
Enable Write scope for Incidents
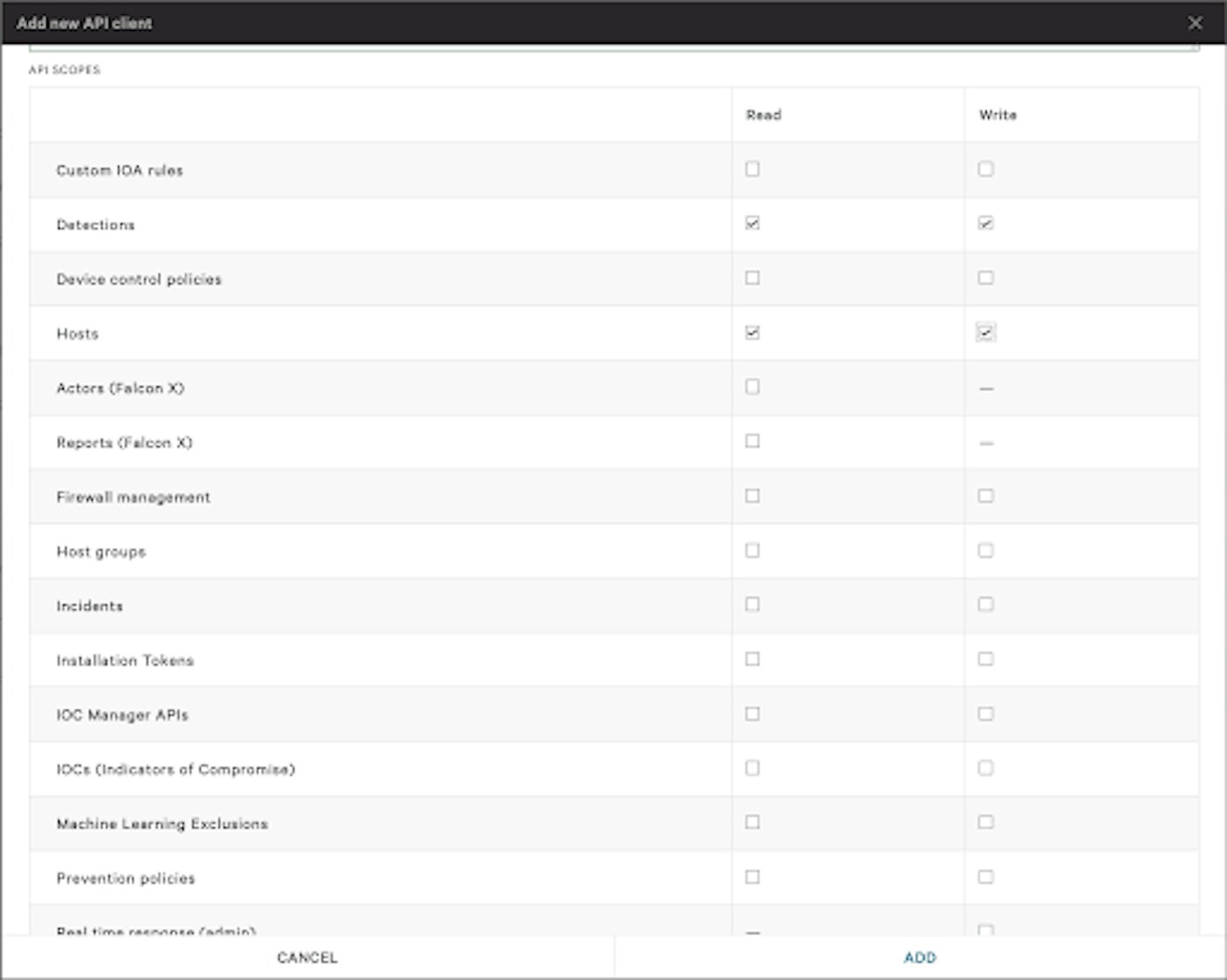click(986, 605)
